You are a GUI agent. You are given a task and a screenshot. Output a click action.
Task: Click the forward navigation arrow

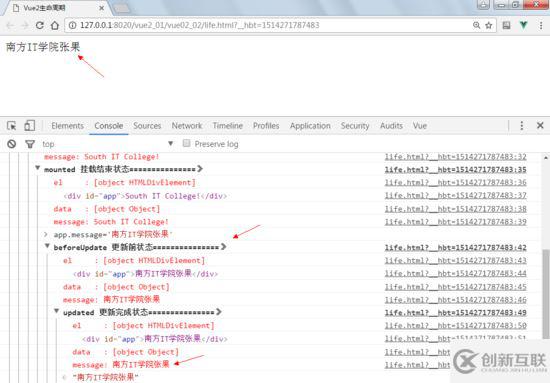(x=25, y=25)
